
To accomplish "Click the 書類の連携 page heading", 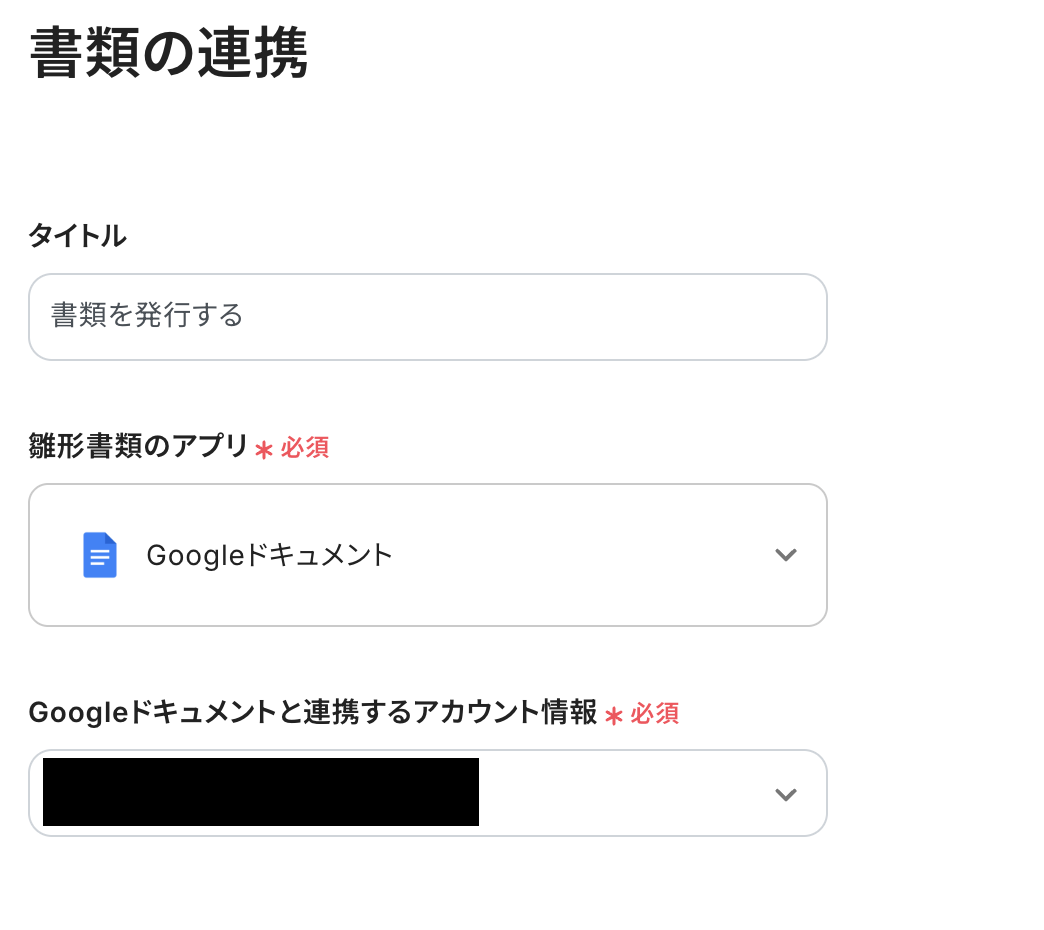I will click(x=168, y=54).
